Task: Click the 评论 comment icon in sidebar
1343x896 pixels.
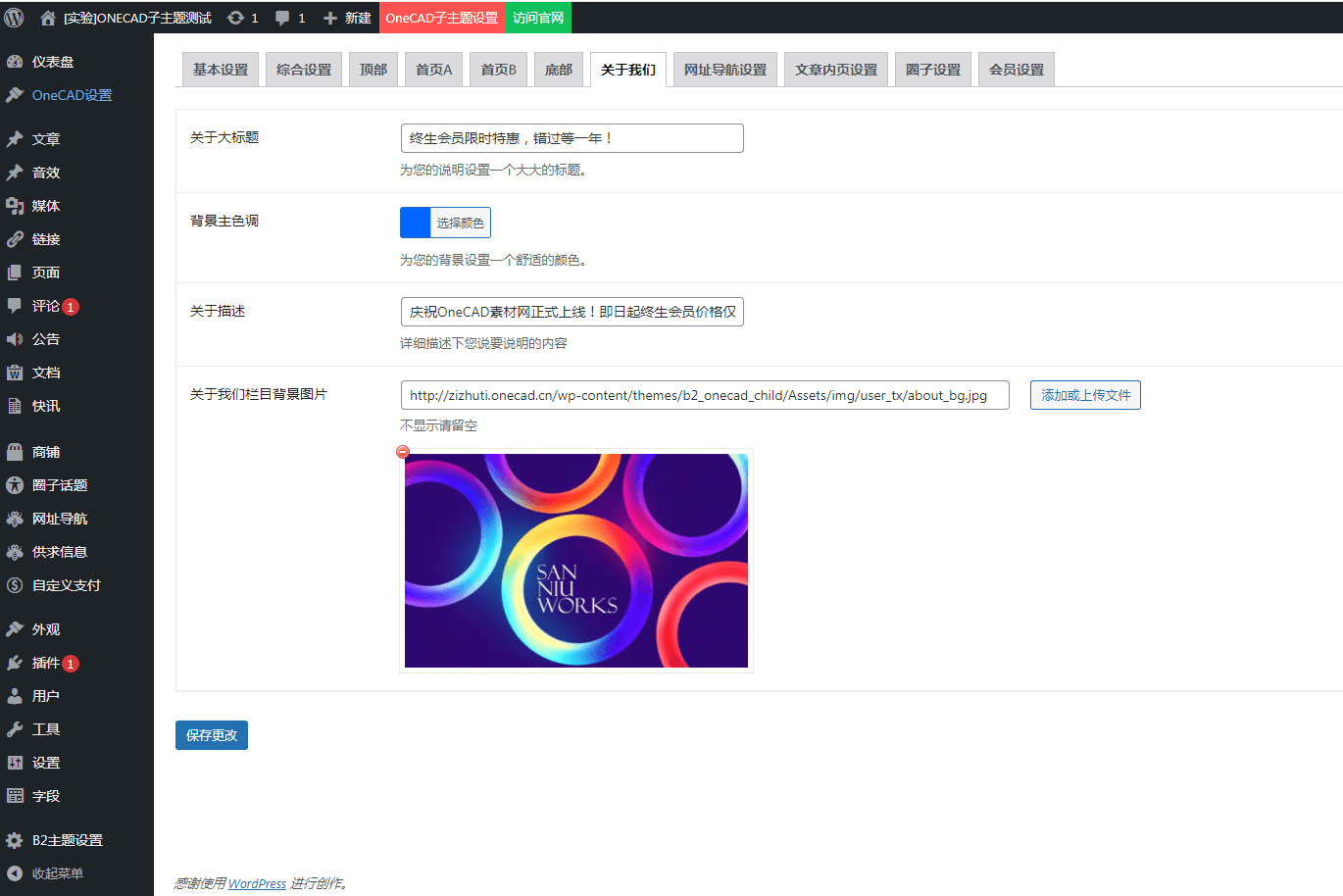Action: click(x=15, y=306)
